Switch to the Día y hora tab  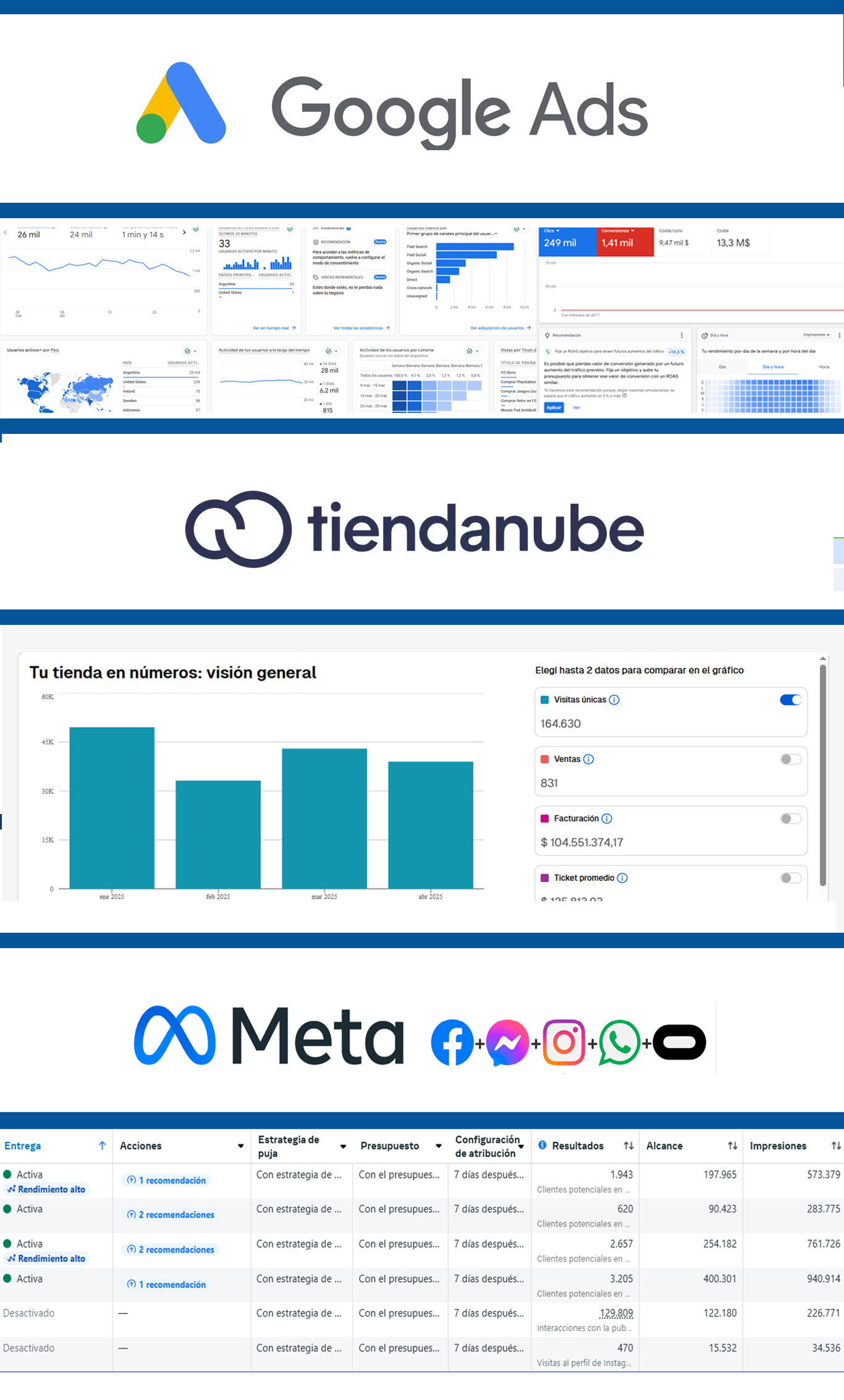[772, 367]
